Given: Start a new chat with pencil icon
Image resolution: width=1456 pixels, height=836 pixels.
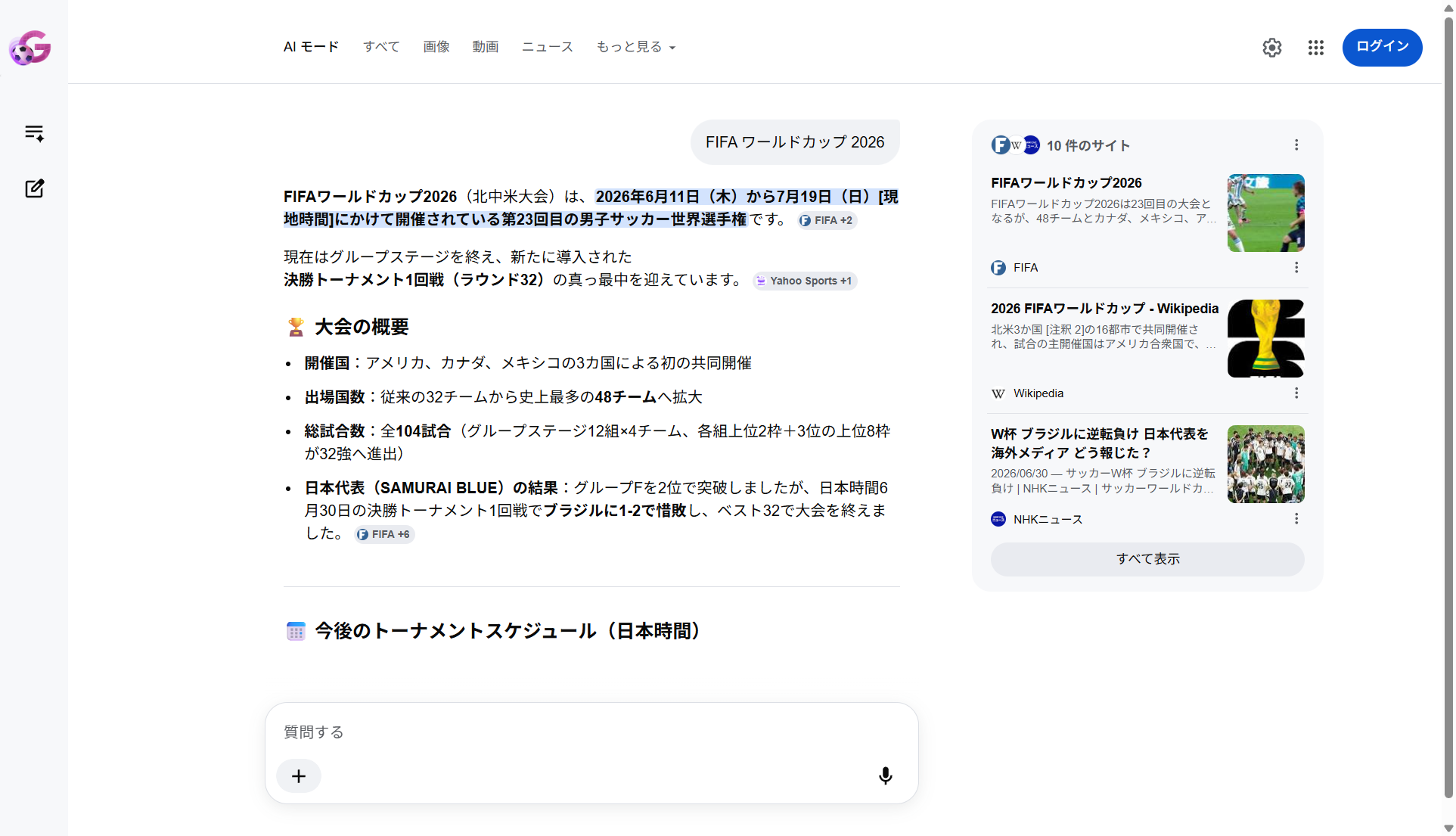Looking at the screenshot, I should [34, 188].
